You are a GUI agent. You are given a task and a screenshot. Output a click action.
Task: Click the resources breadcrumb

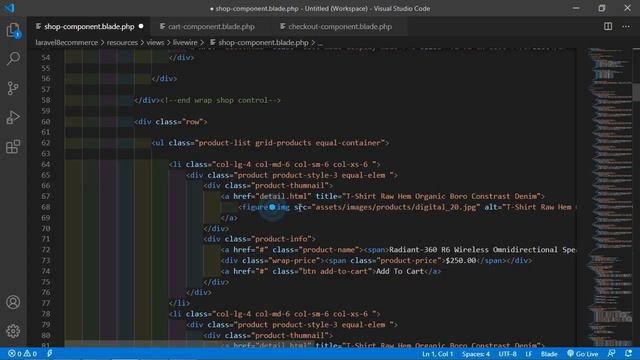click(x=122, y=42)
